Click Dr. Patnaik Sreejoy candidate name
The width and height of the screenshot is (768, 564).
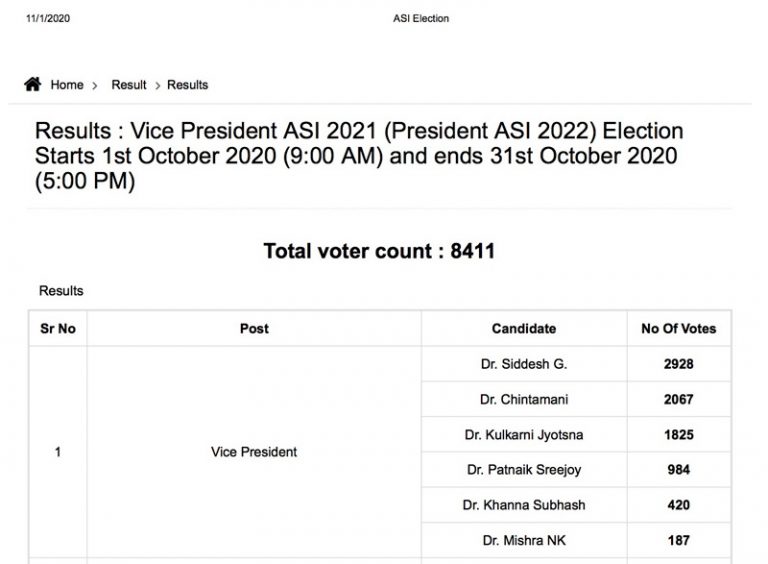(x=523, y=470)
